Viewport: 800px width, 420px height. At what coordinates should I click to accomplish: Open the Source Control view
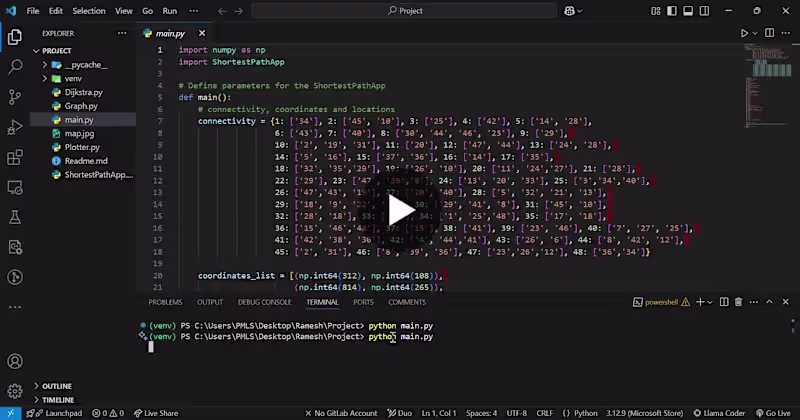click(x=15, y=96)
